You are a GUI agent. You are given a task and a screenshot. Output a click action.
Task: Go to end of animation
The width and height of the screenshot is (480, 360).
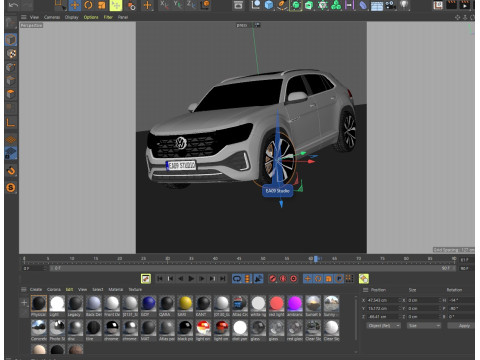(x=223, y=279)
